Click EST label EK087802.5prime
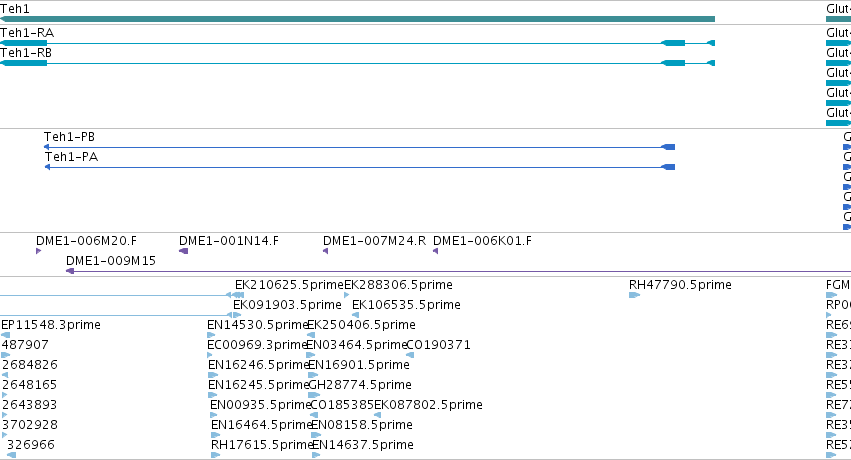The width and height of the screenshot is (851, 460). (x=428, y=405)
